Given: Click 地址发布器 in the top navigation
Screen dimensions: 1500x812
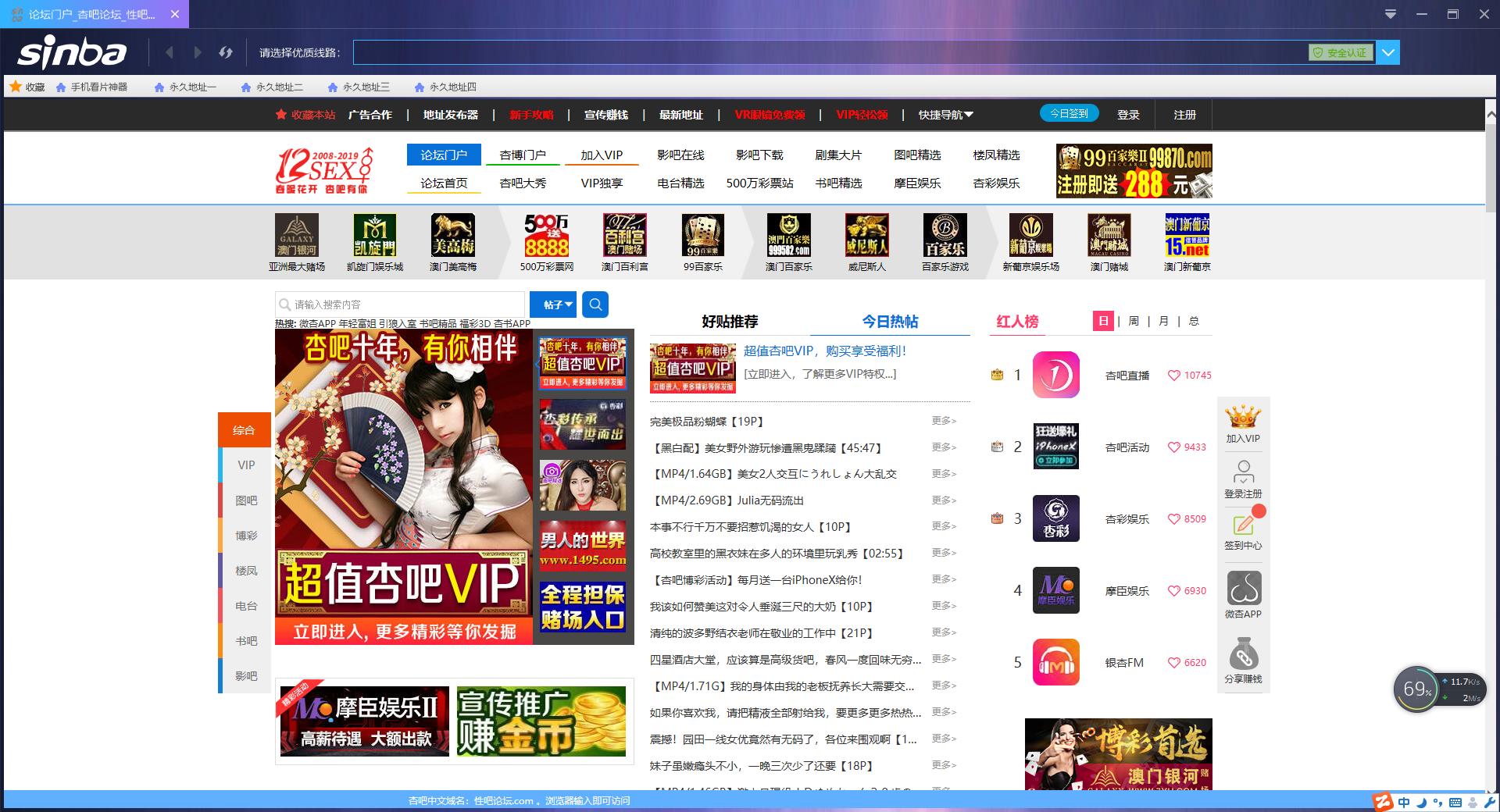Looking at the screenshot, I should 451,115.
